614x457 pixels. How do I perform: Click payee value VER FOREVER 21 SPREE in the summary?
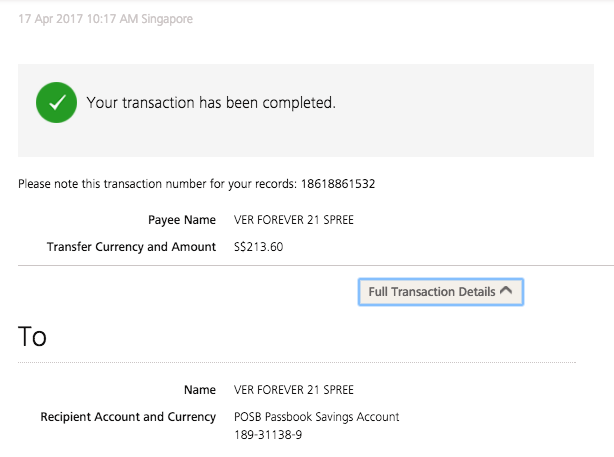tap(294, 220)
